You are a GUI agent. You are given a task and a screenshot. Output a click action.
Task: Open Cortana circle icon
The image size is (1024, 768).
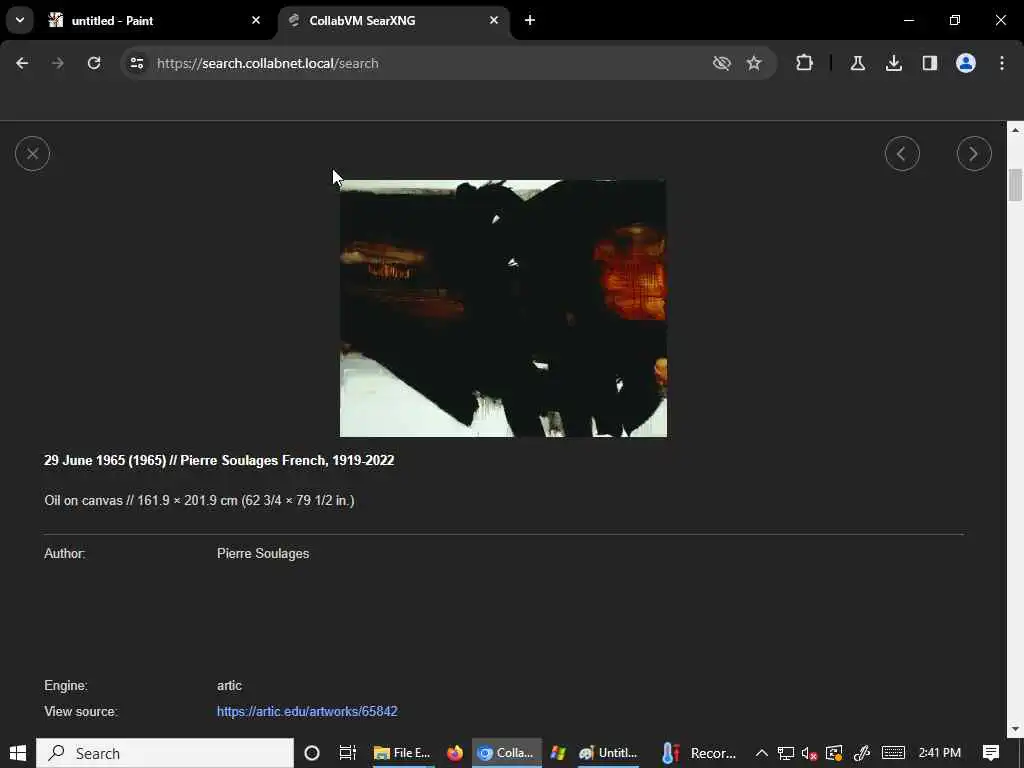[312, 753]
